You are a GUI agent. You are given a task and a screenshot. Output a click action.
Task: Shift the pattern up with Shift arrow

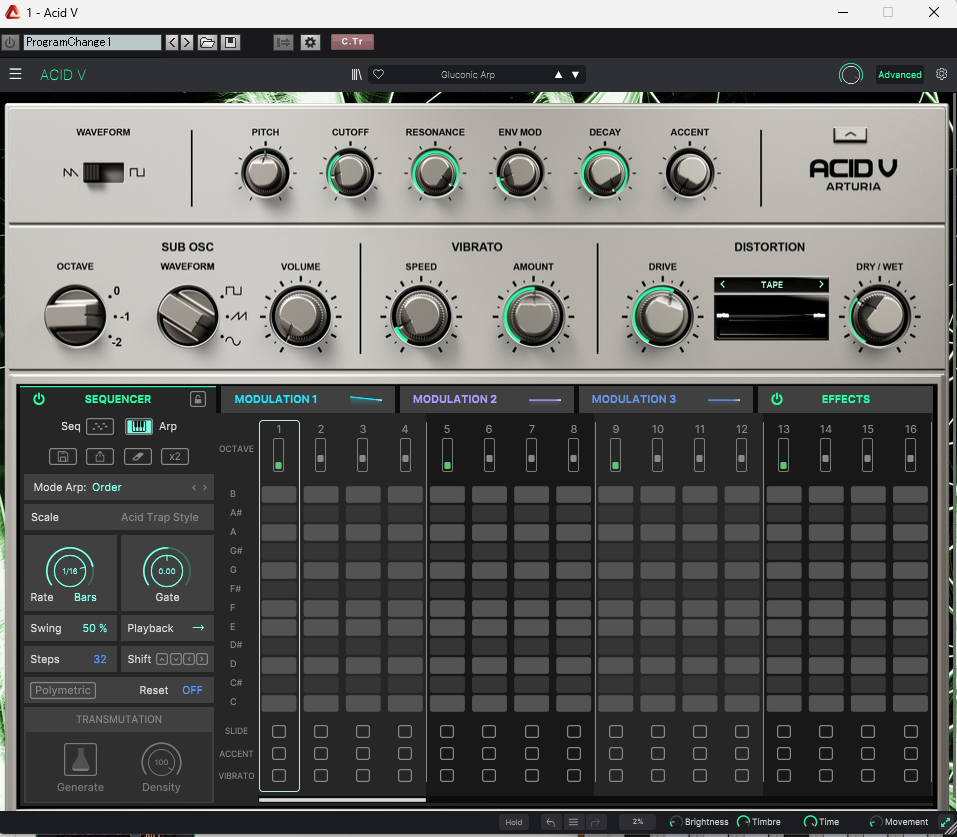[x=162, y=659]
